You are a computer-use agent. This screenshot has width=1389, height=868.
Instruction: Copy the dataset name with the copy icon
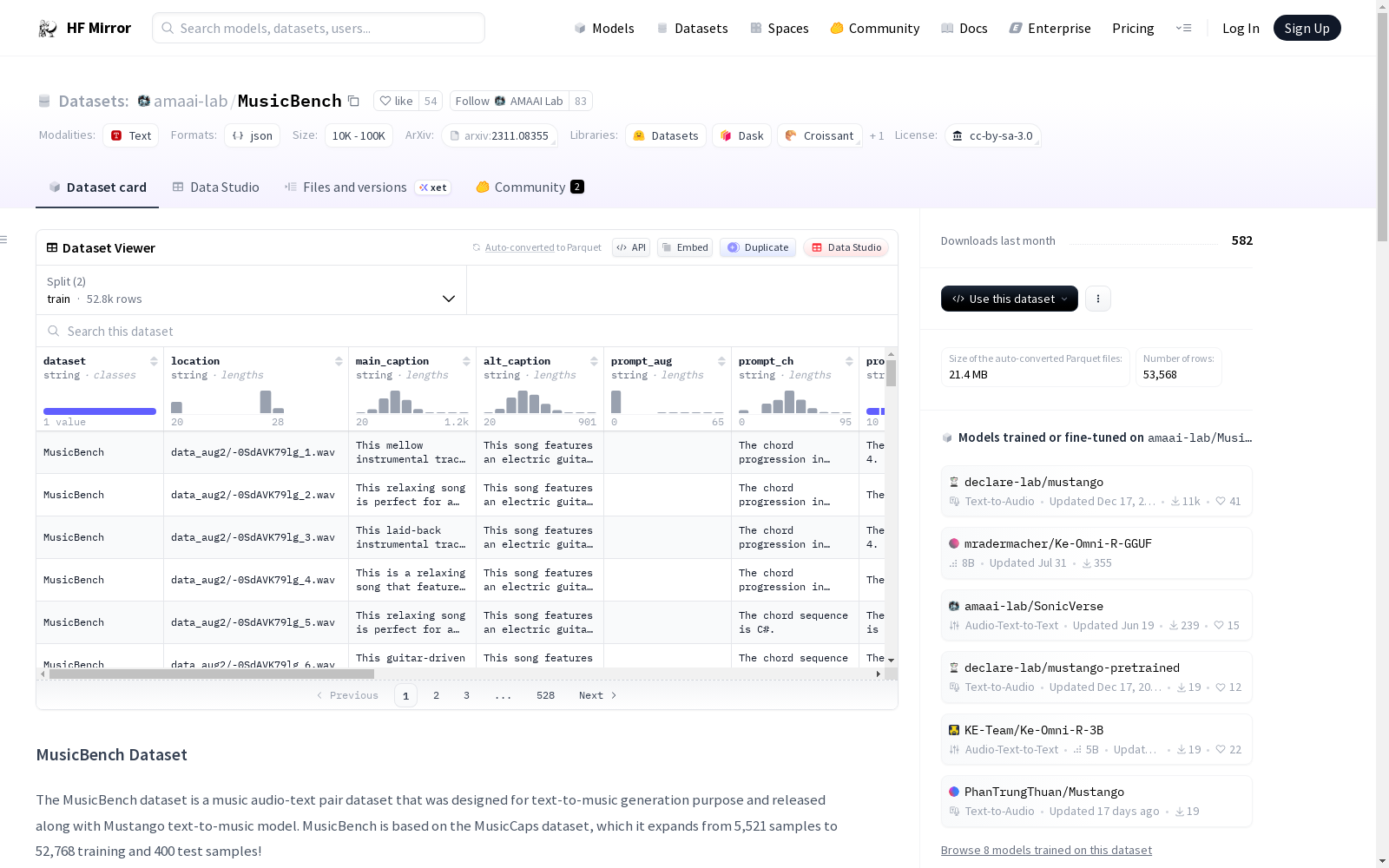353,101
